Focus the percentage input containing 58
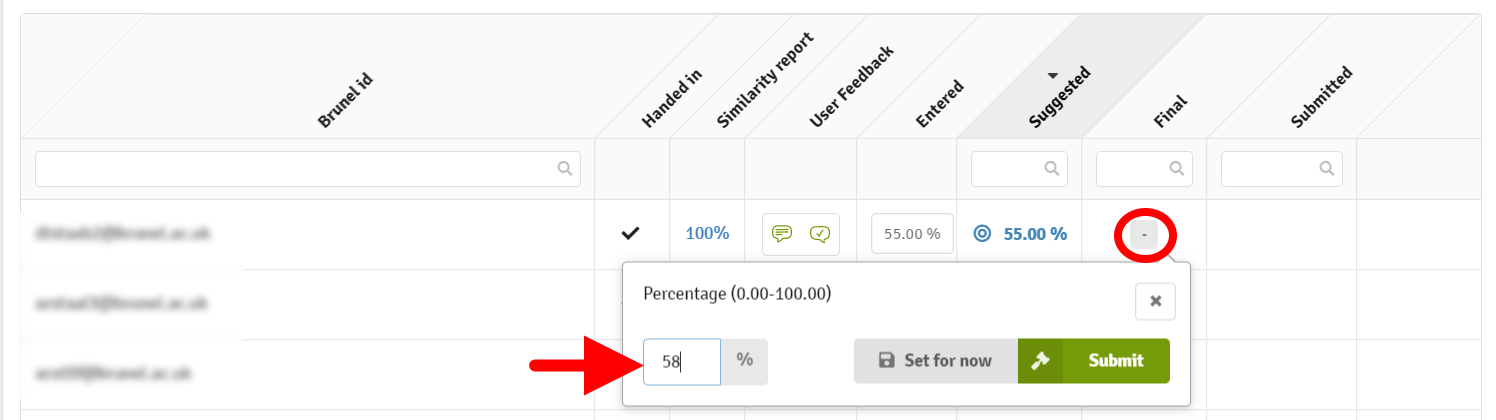1496x420 pixels. (681, 361)
